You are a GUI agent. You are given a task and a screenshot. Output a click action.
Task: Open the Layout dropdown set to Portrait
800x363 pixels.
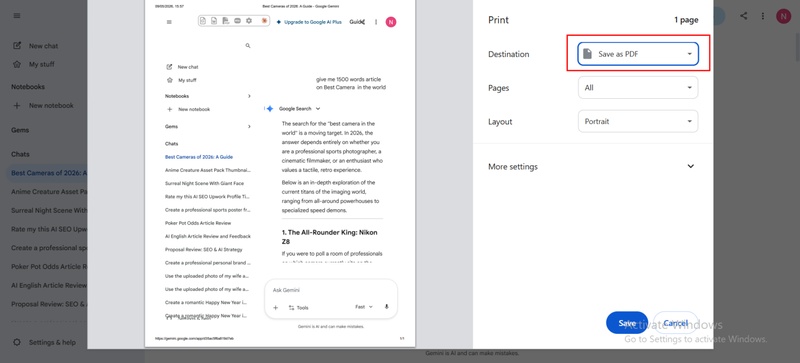point(638,122)
